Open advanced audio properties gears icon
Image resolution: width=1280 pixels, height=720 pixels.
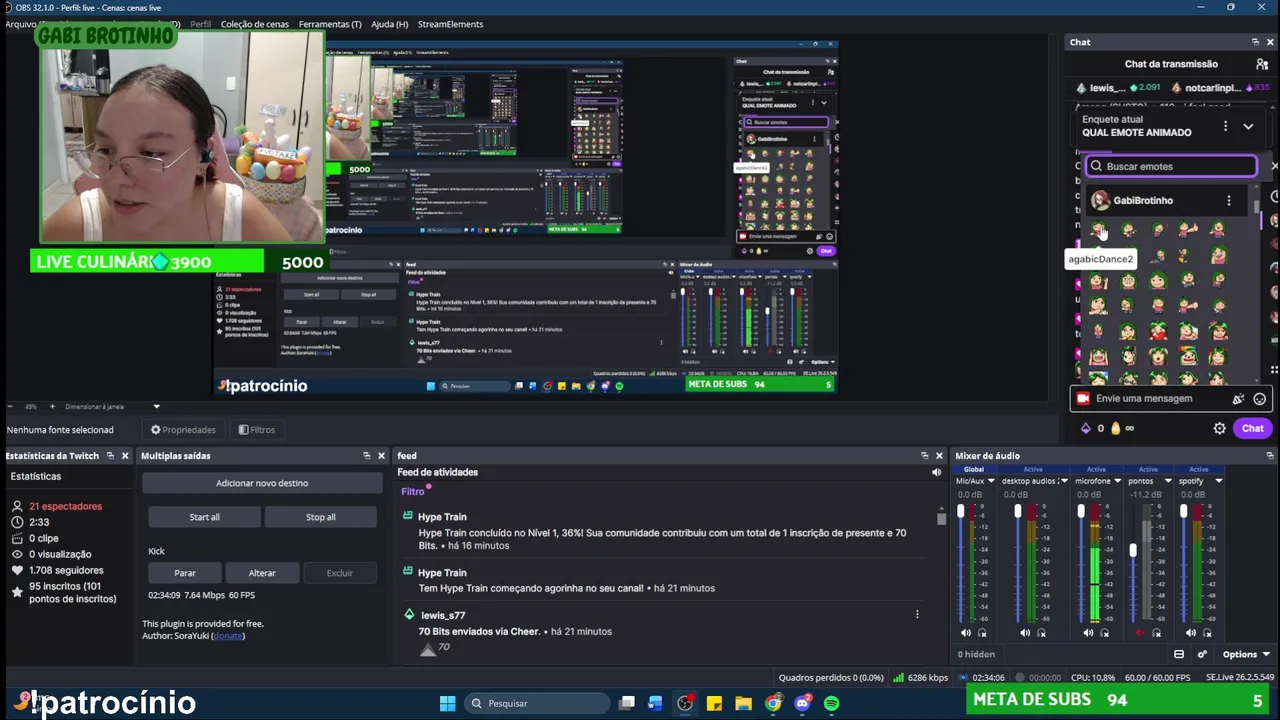[x=1202, y=654]
